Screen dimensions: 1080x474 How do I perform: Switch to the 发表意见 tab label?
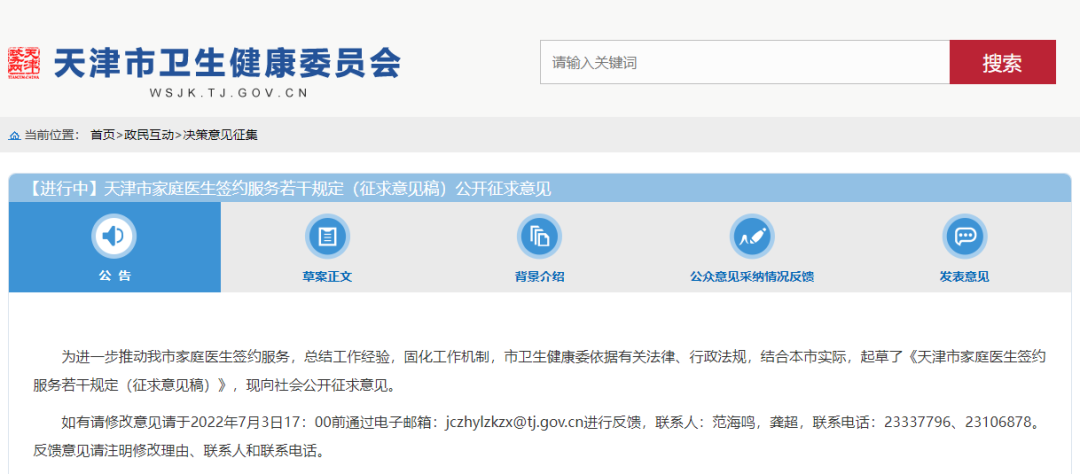click(964, 277)
